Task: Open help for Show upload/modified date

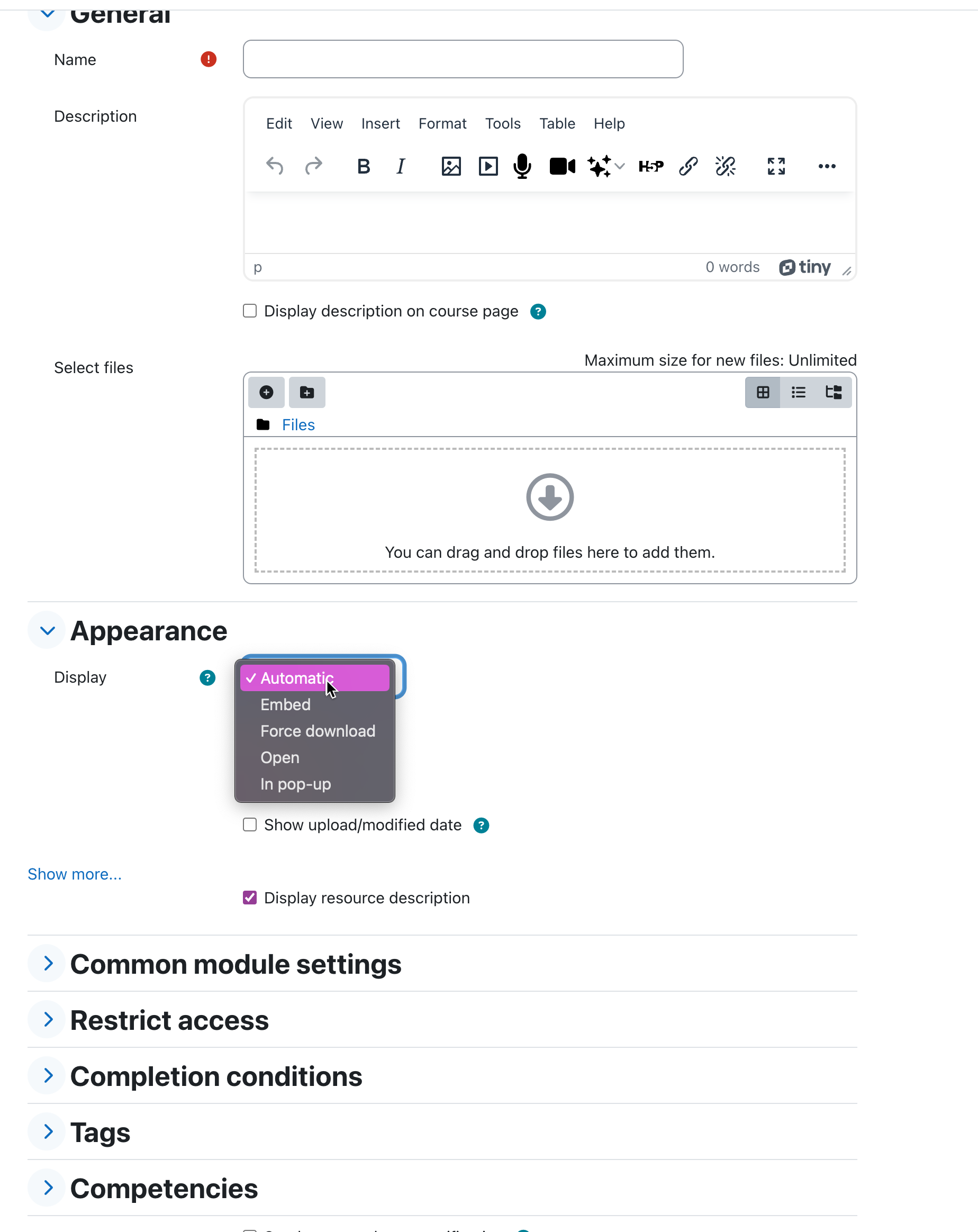Action: pos(481,825)
